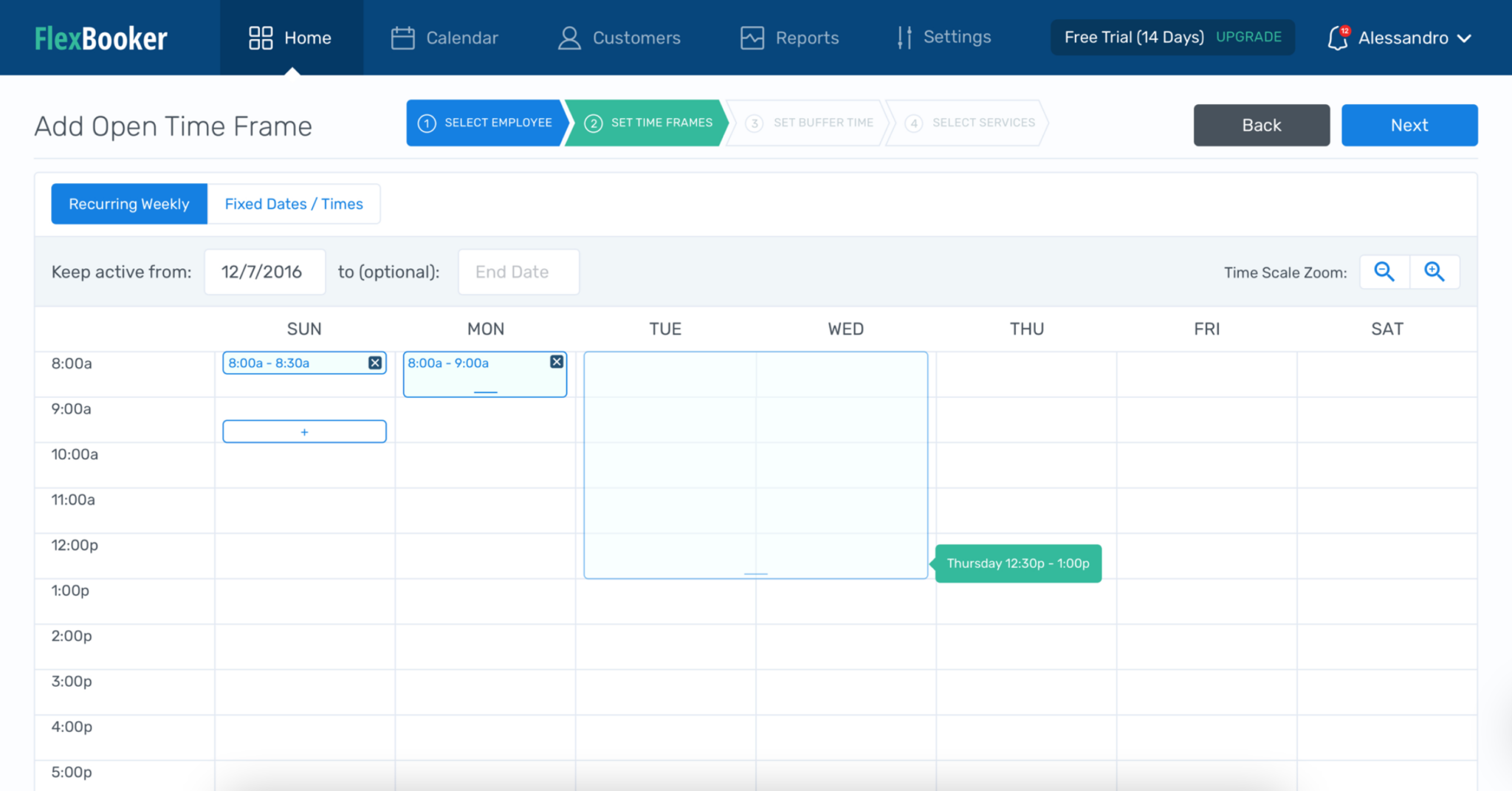Zoom out the time scale
Screen dimensions: 1512x791
[x=1384, y=272]
